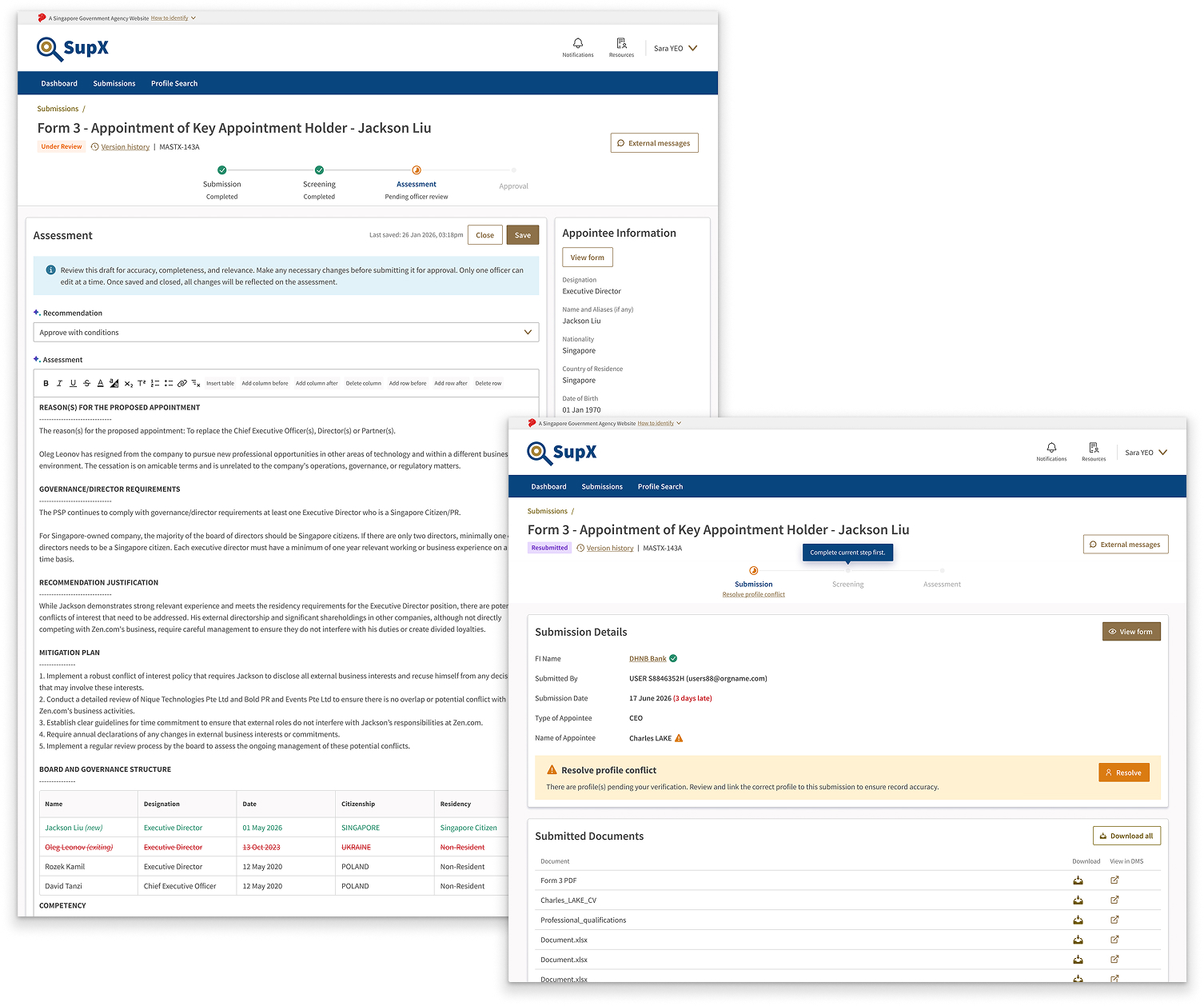View Charles_LAKE_CV in DMS
The width and height of the screenshot is (1204, 1006).
point(1114,900)
